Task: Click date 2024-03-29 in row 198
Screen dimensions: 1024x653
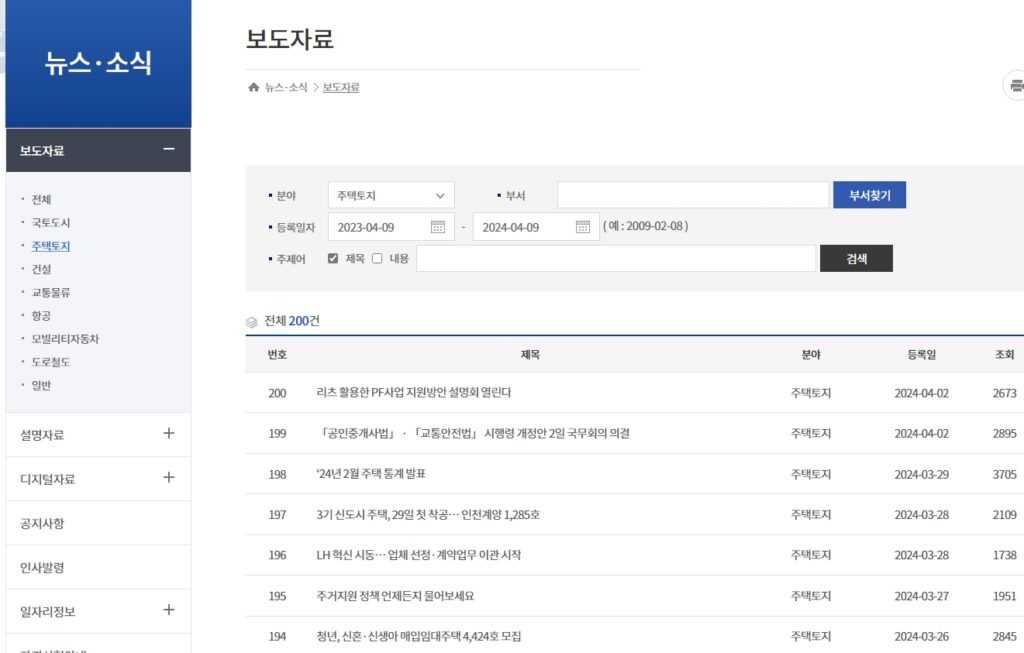Action: 921,475
